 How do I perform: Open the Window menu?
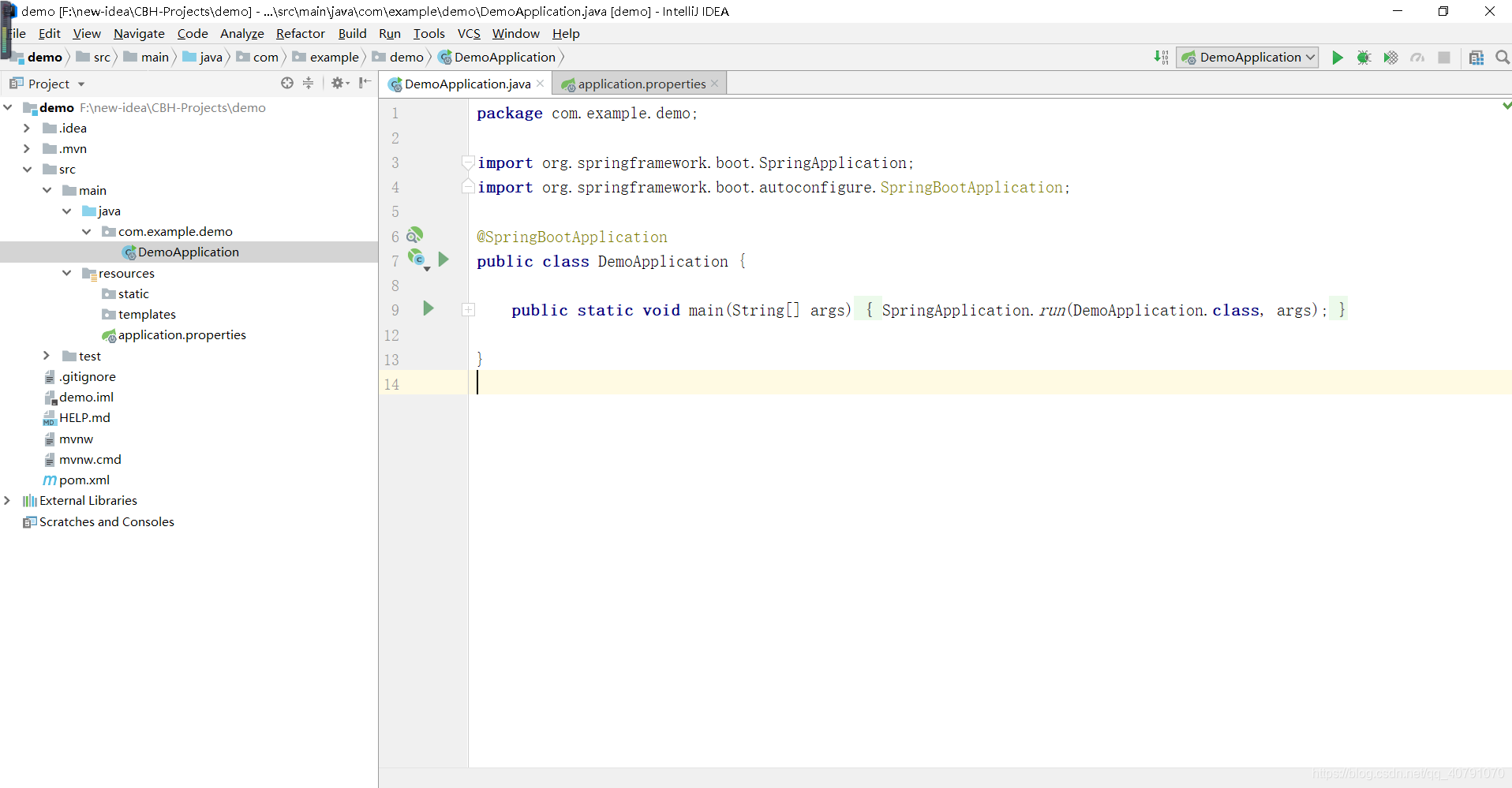coord(515,33)
